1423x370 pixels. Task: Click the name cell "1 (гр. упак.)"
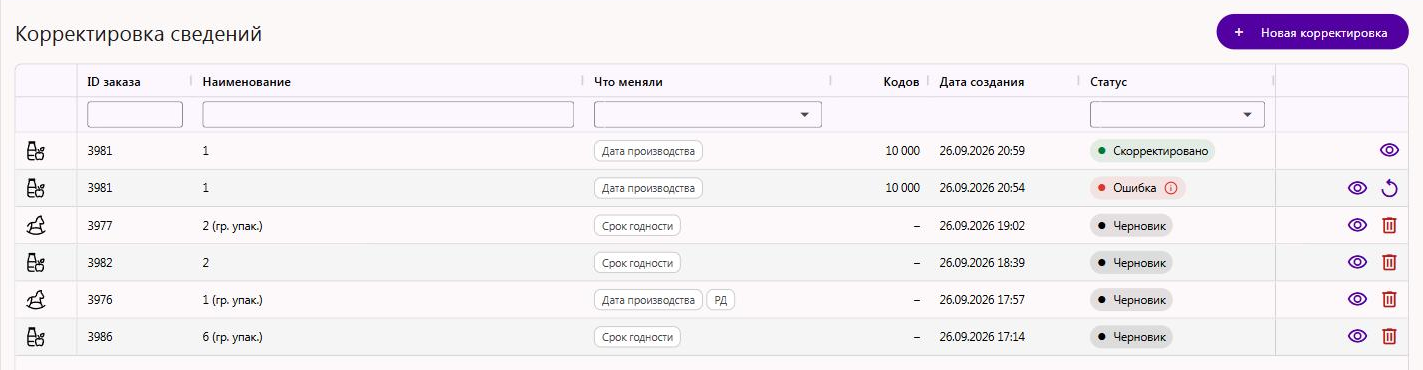[232, 299]
